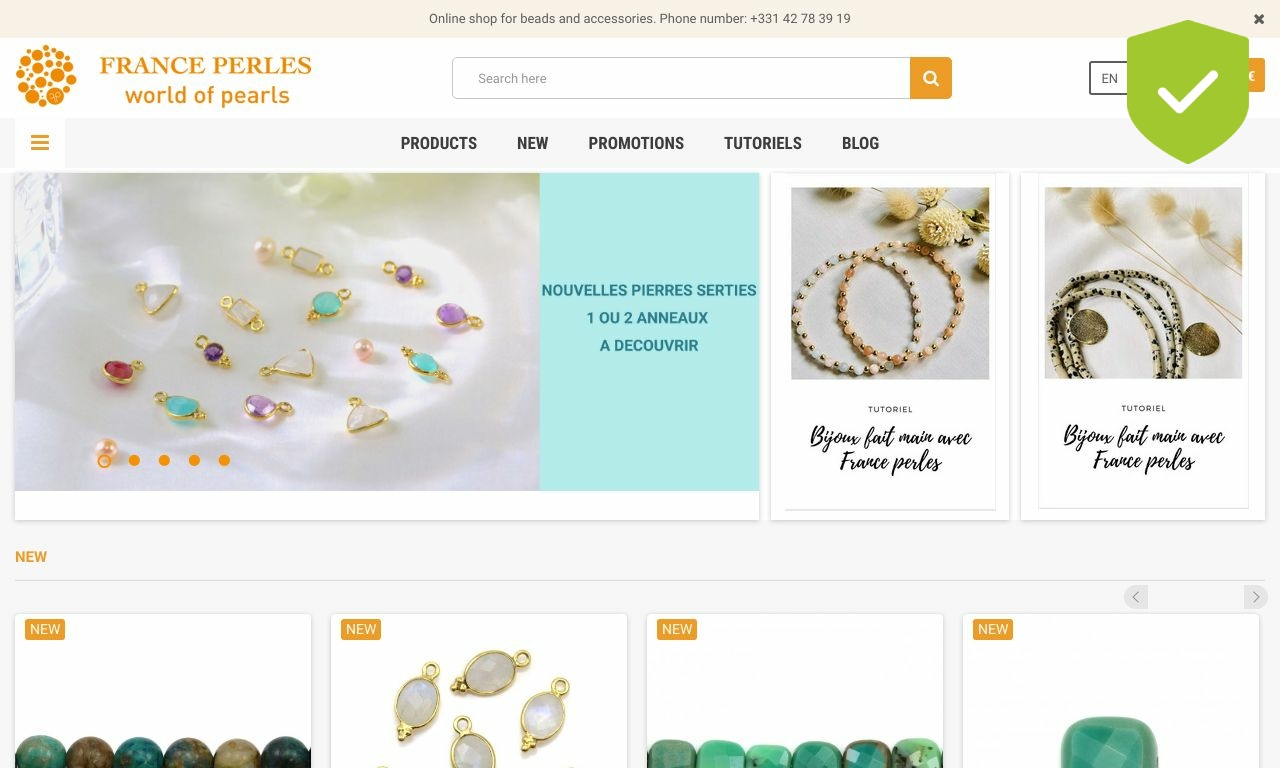The image size is (1280, 768).
Task: Open the BLOG link
Action: (x=860, y=143)
